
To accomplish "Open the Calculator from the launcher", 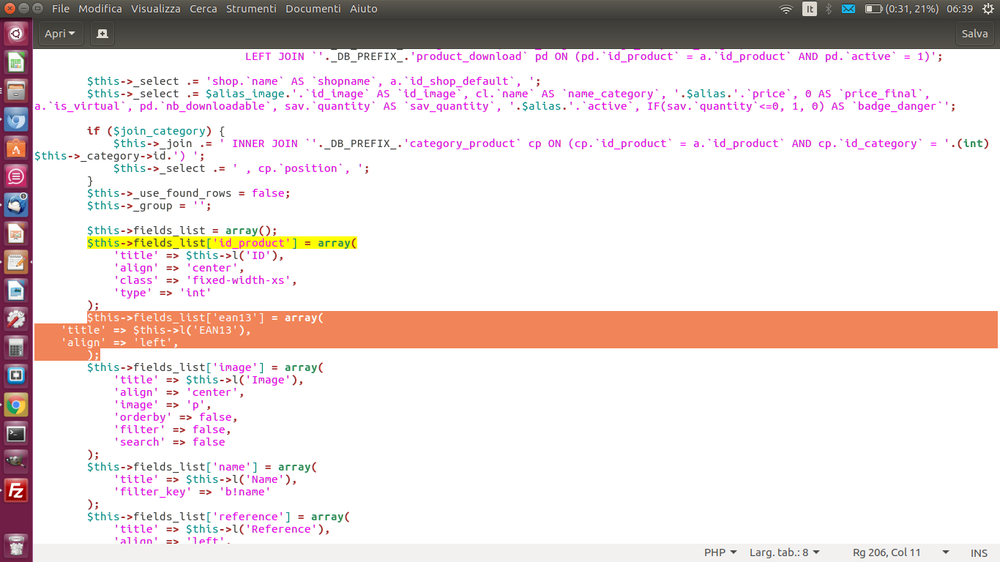I will click(x=16, y=348).
